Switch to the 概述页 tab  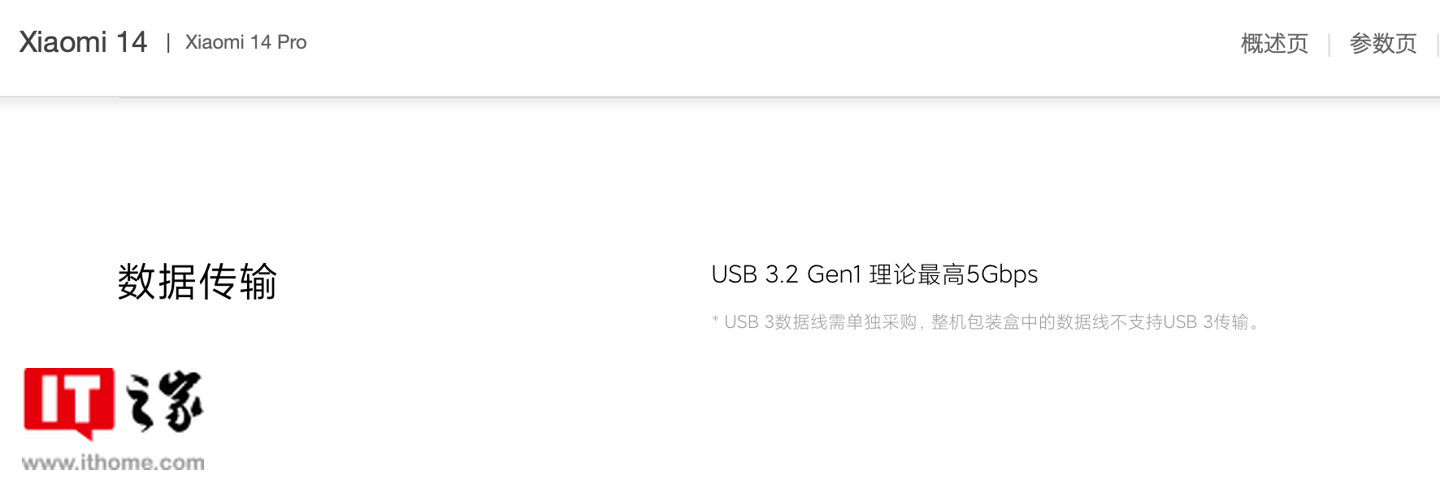1274,44
